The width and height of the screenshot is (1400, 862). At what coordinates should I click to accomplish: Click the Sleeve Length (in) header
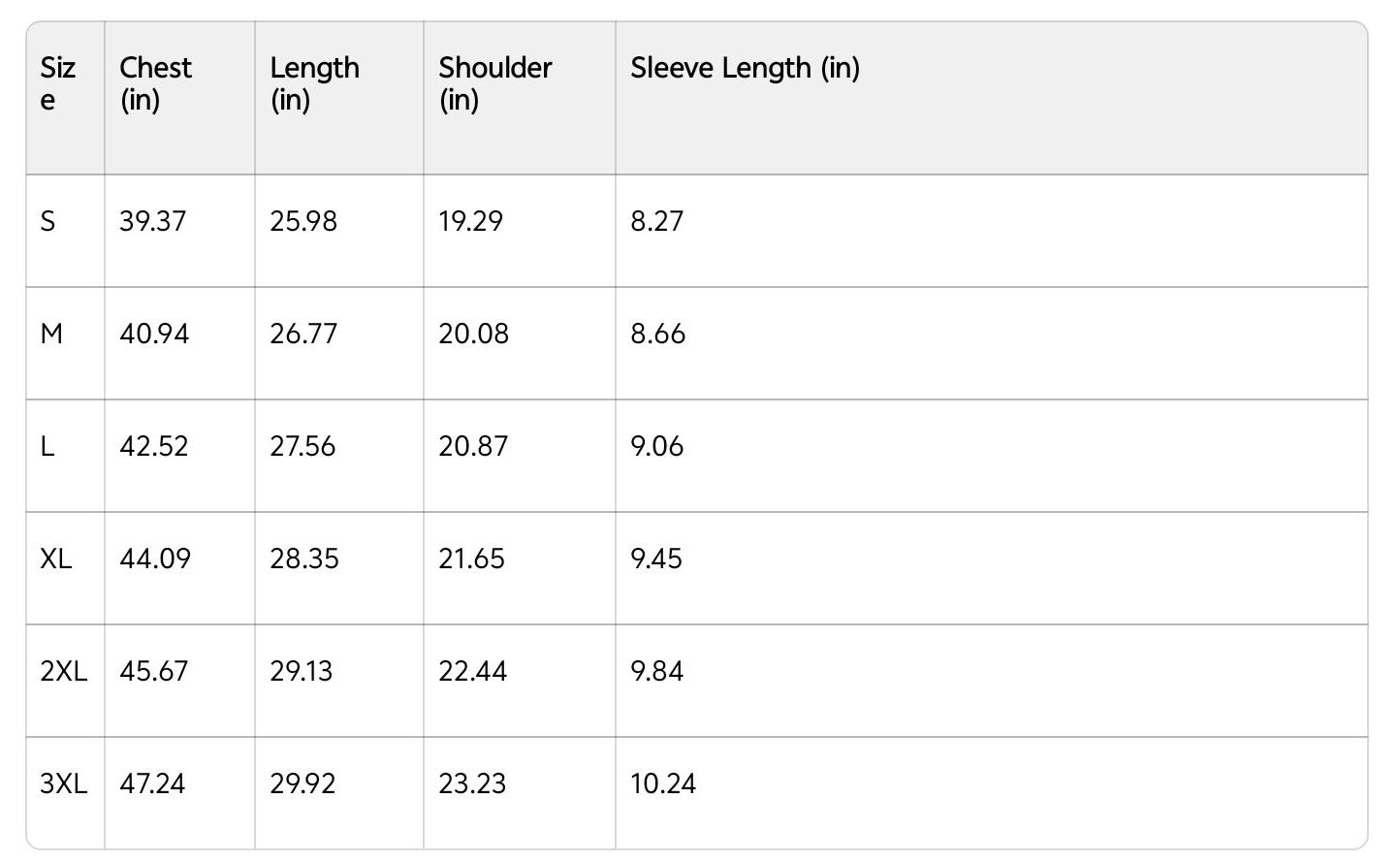tap(745, 68)
